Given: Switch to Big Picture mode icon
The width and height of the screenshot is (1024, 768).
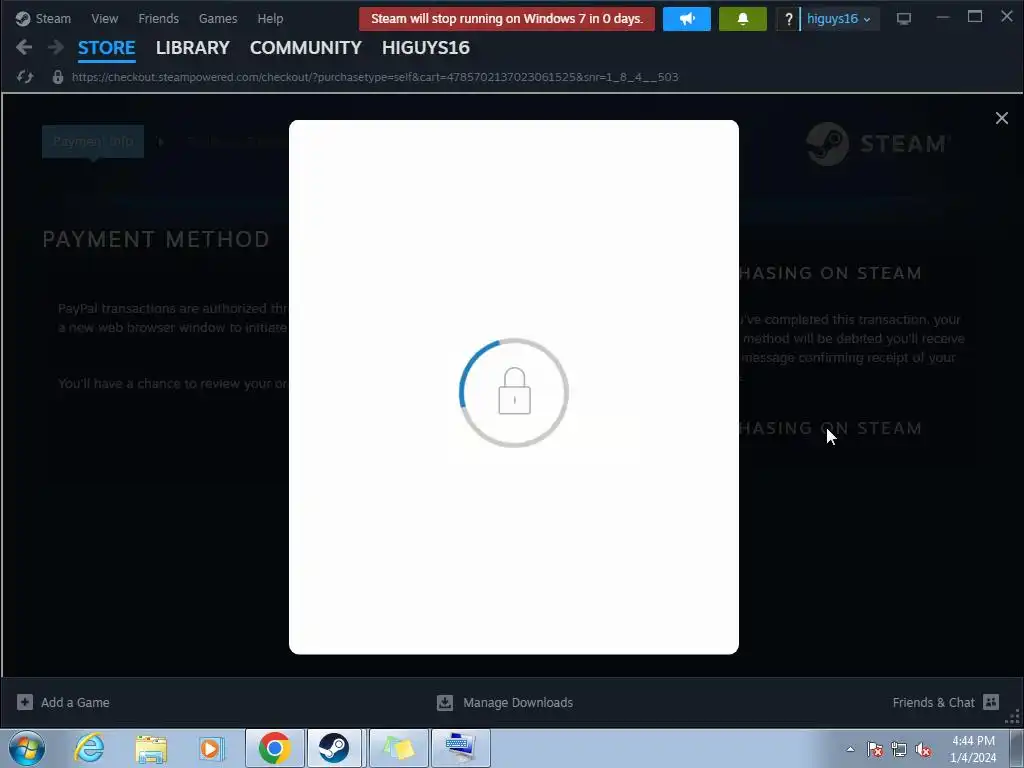Looking at the screenshot, I should point(903,19).
